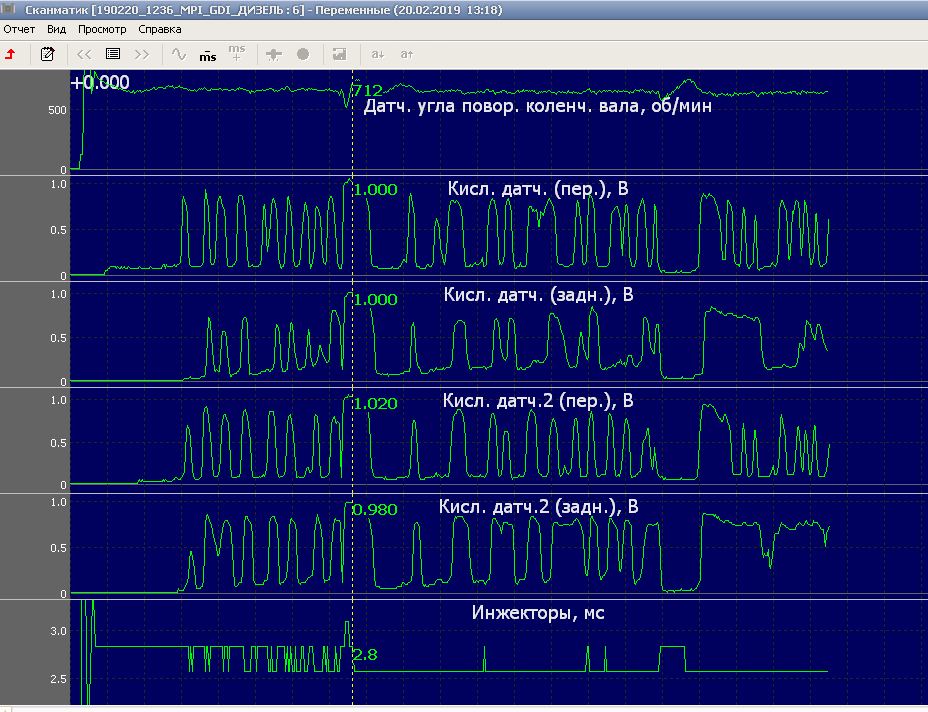Click the Инжекторы, мс graph label

click(537, 613)
